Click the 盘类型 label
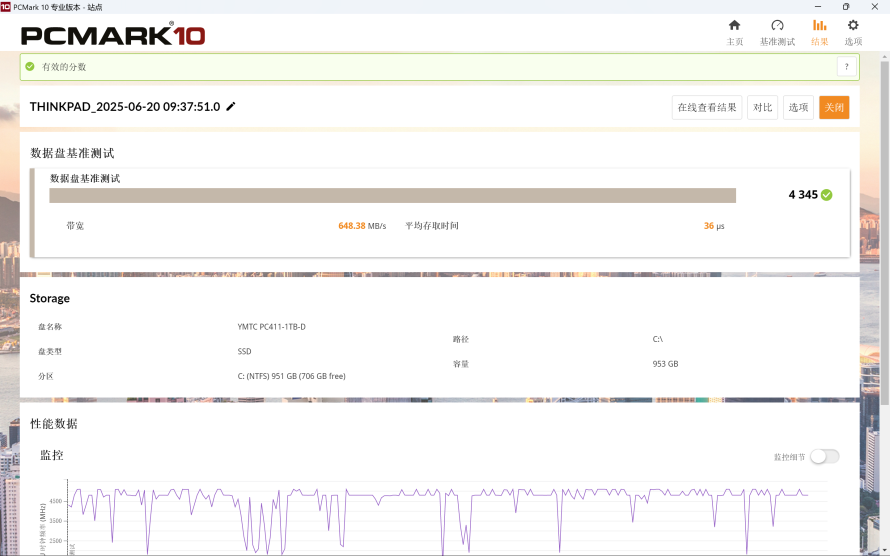This screenshot has height=556, width=890. pos(50,352)
